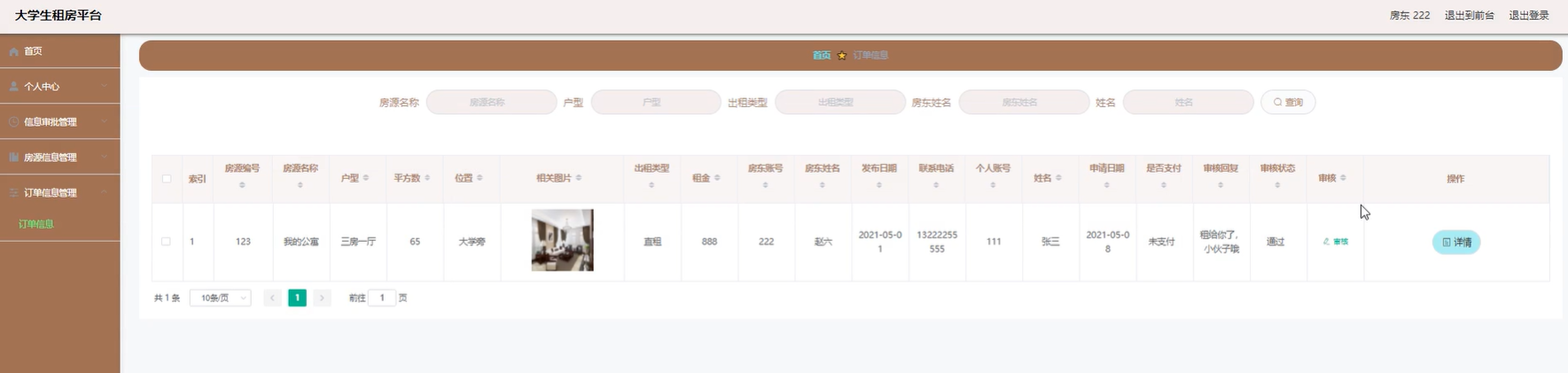Click the 大学旁 location cell

(472, 242)
